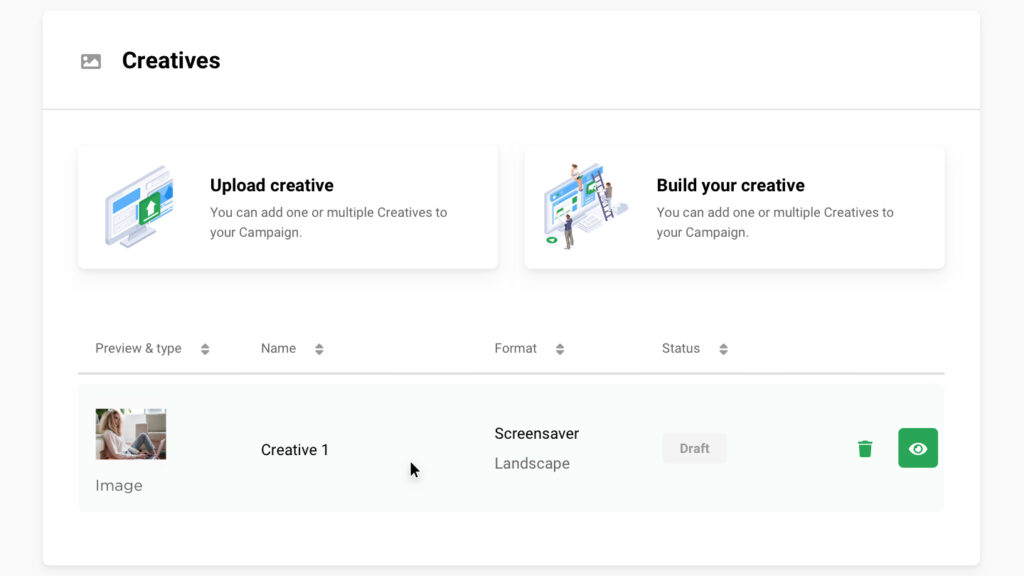Screen dimensions: 1024x576
Task: Open the Upload creative card
Action: tap(288, 207)
